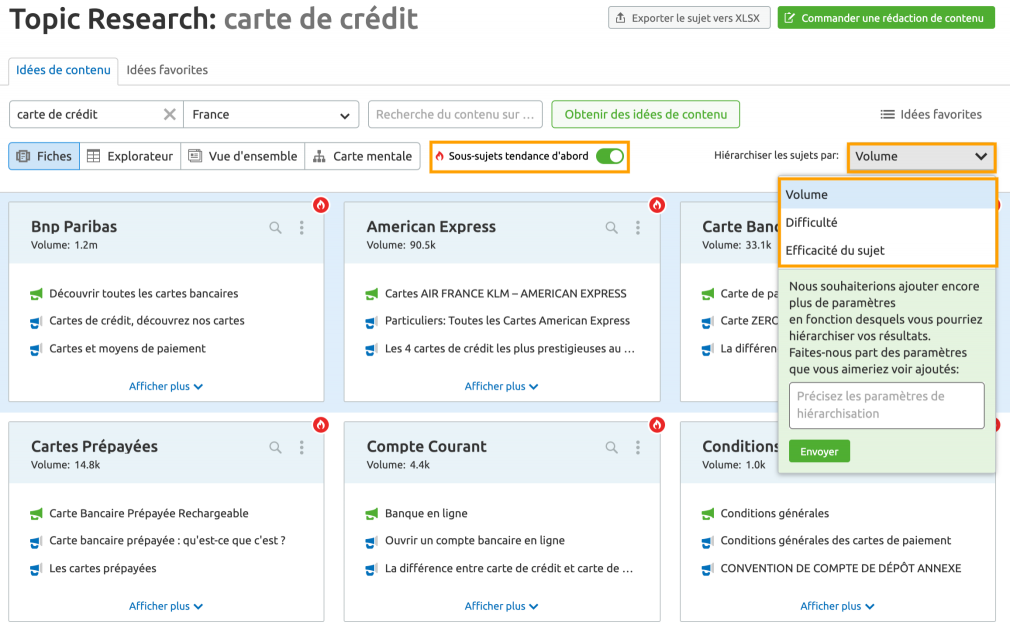The width and height of the screenshot is (1010, 625).
Task: Click the 'Bnp Paribas' card title
Action: [74, 227]
